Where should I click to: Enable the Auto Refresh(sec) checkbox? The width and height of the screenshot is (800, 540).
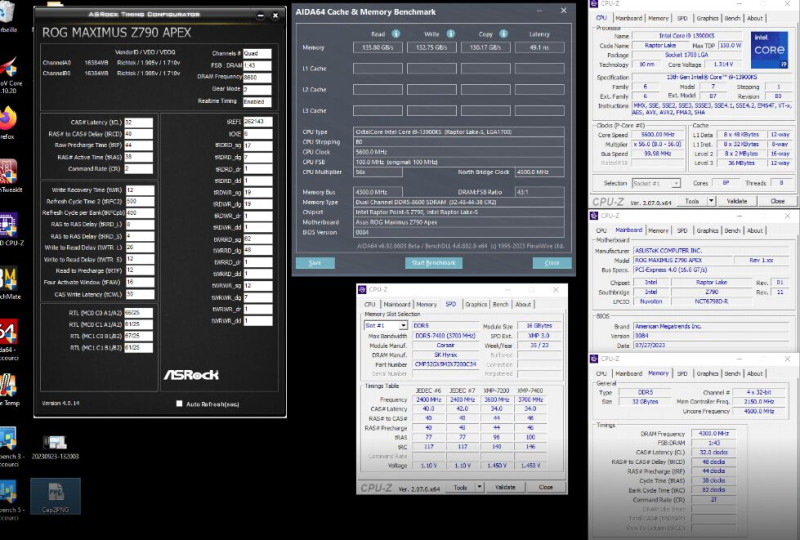click(179, 404)
